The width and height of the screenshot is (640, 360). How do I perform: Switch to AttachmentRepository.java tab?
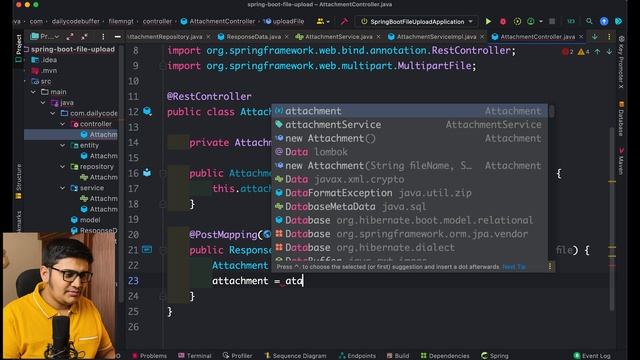pyautogui.click(x=165, y=37)
